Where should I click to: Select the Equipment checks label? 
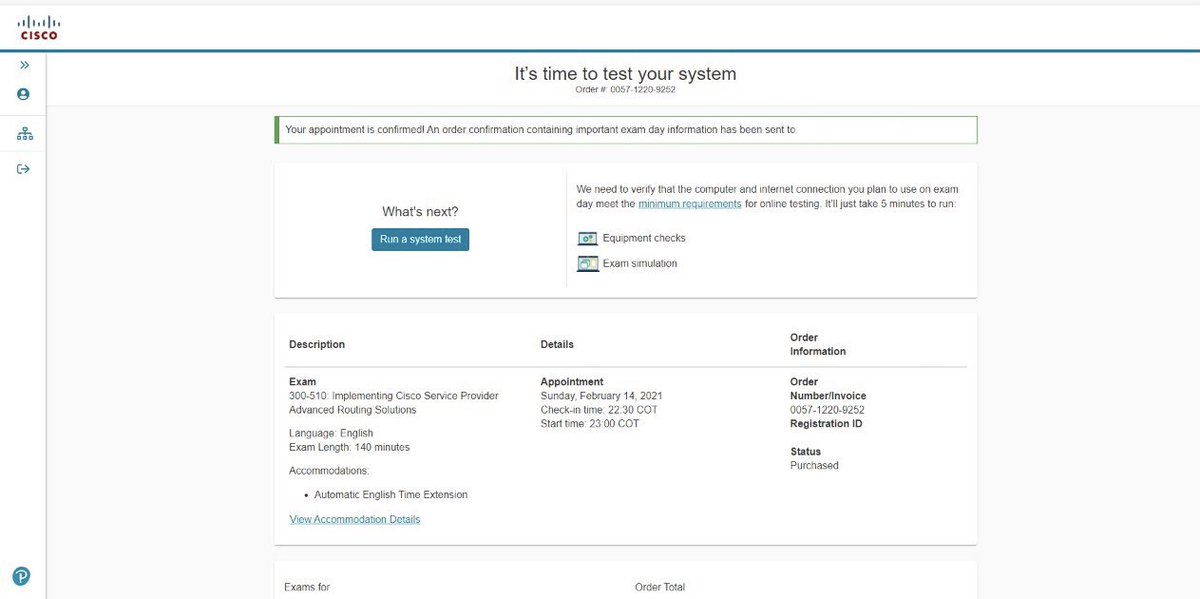tap(644, 238)
